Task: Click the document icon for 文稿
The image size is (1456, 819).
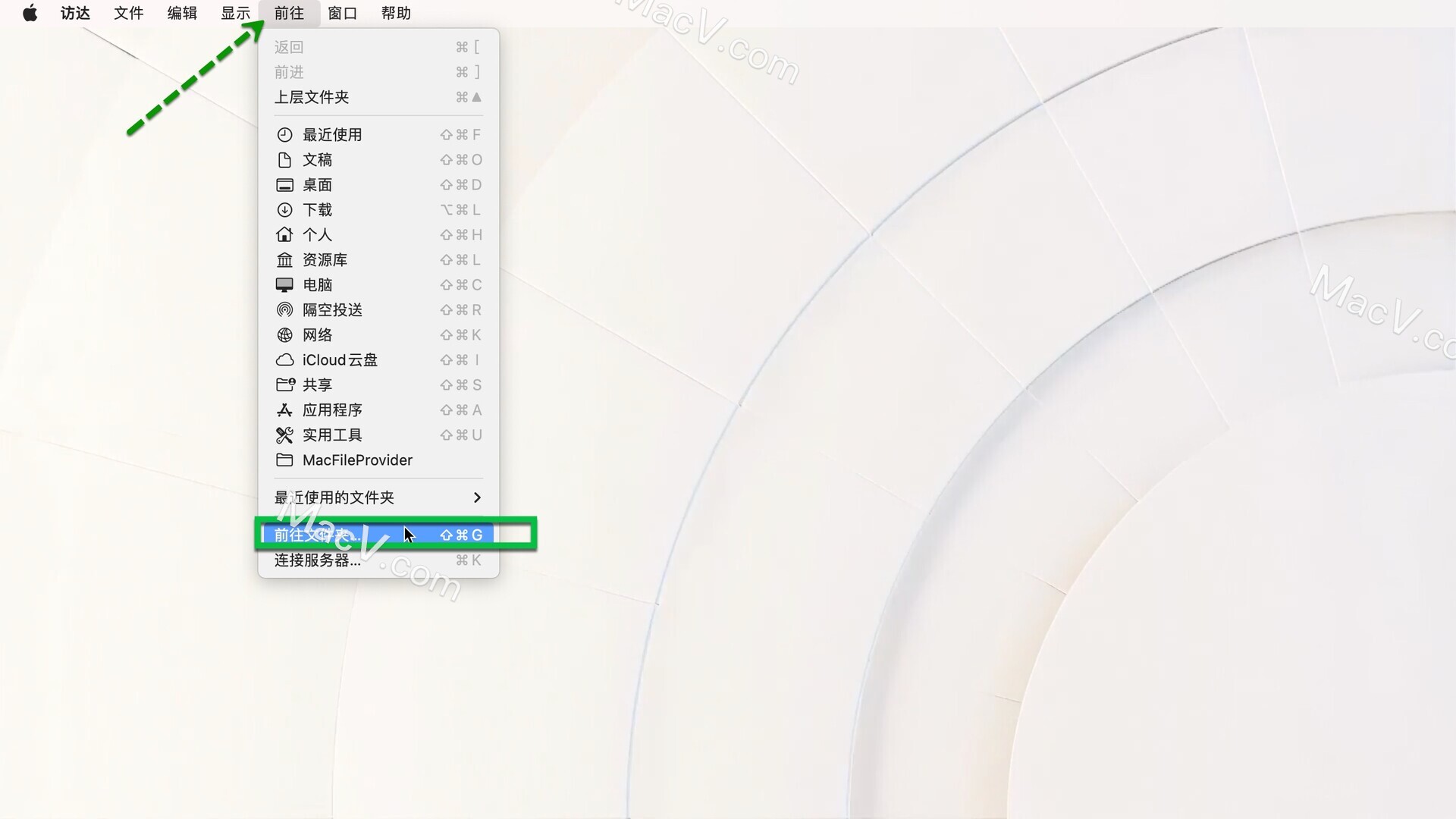Action: click(284, 160)
